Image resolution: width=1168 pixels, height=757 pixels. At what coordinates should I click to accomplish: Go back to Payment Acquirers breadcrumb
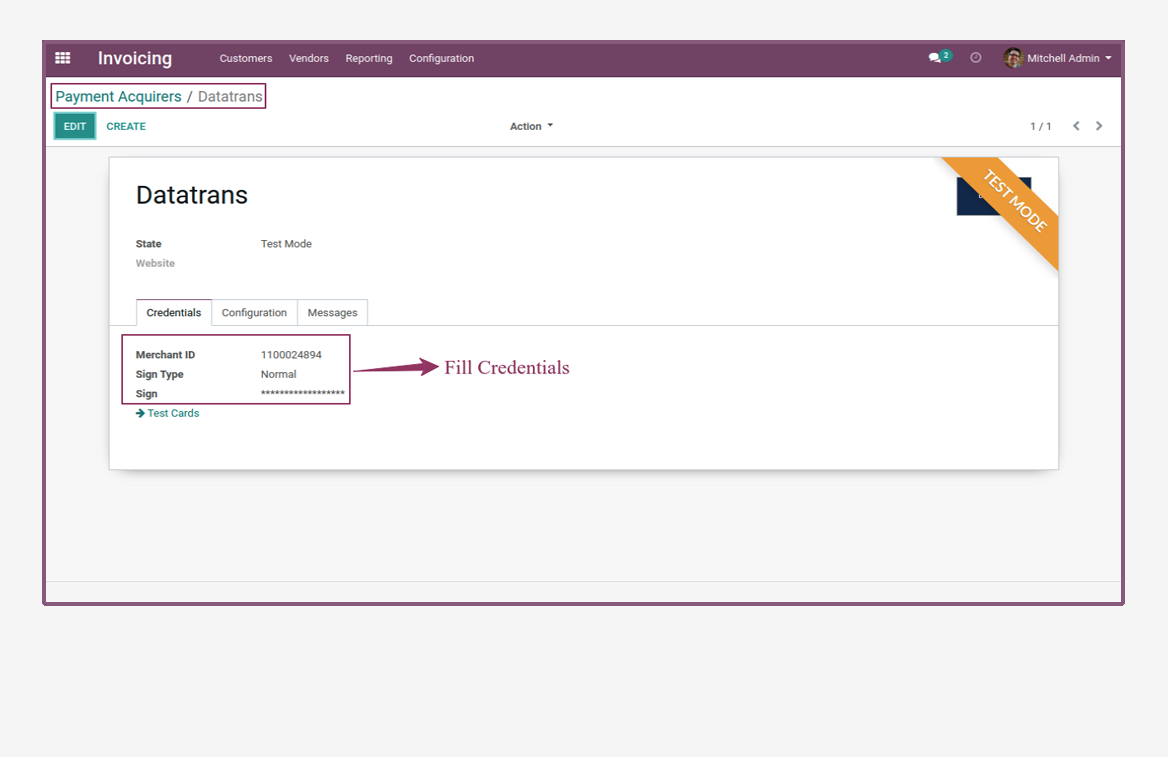point(118,97)
